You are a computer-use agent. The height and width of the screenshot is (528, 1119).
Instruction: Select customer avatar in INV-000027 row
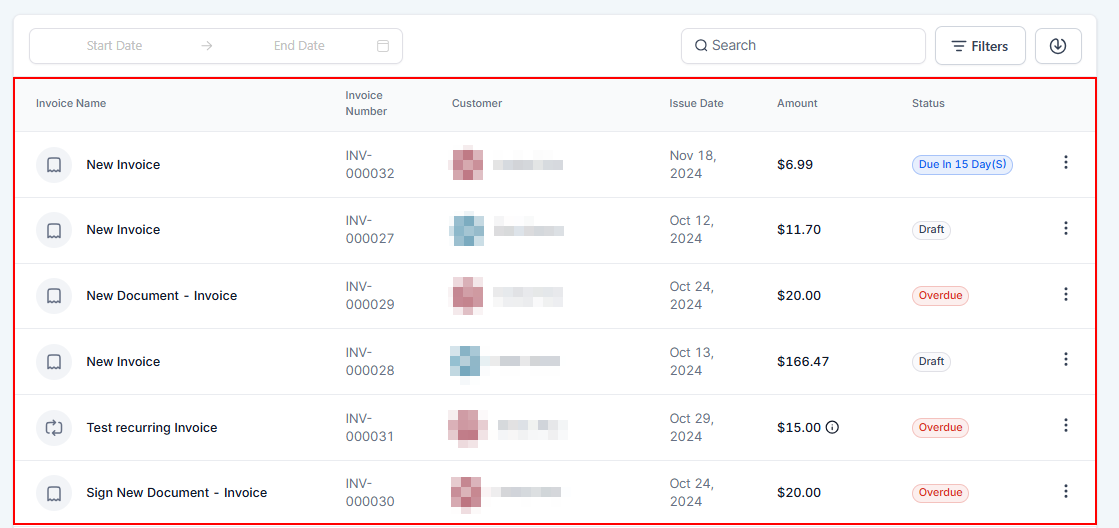pos(467,230)
